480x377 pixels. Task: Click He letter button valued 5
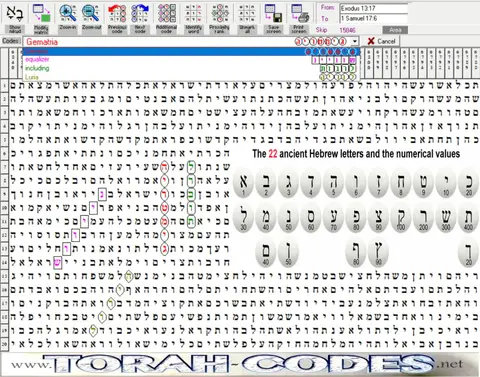coord(334,183)
